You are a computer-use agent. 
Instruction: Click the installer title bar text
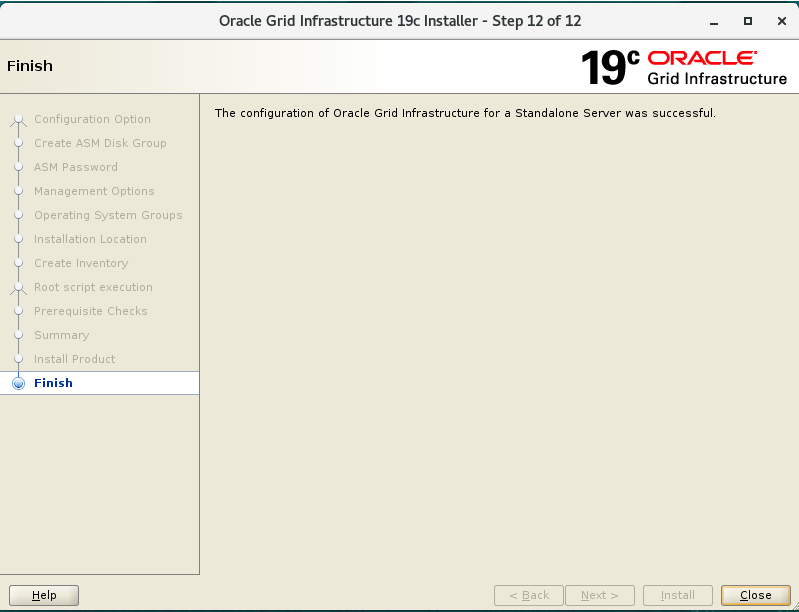coord(400,21)
